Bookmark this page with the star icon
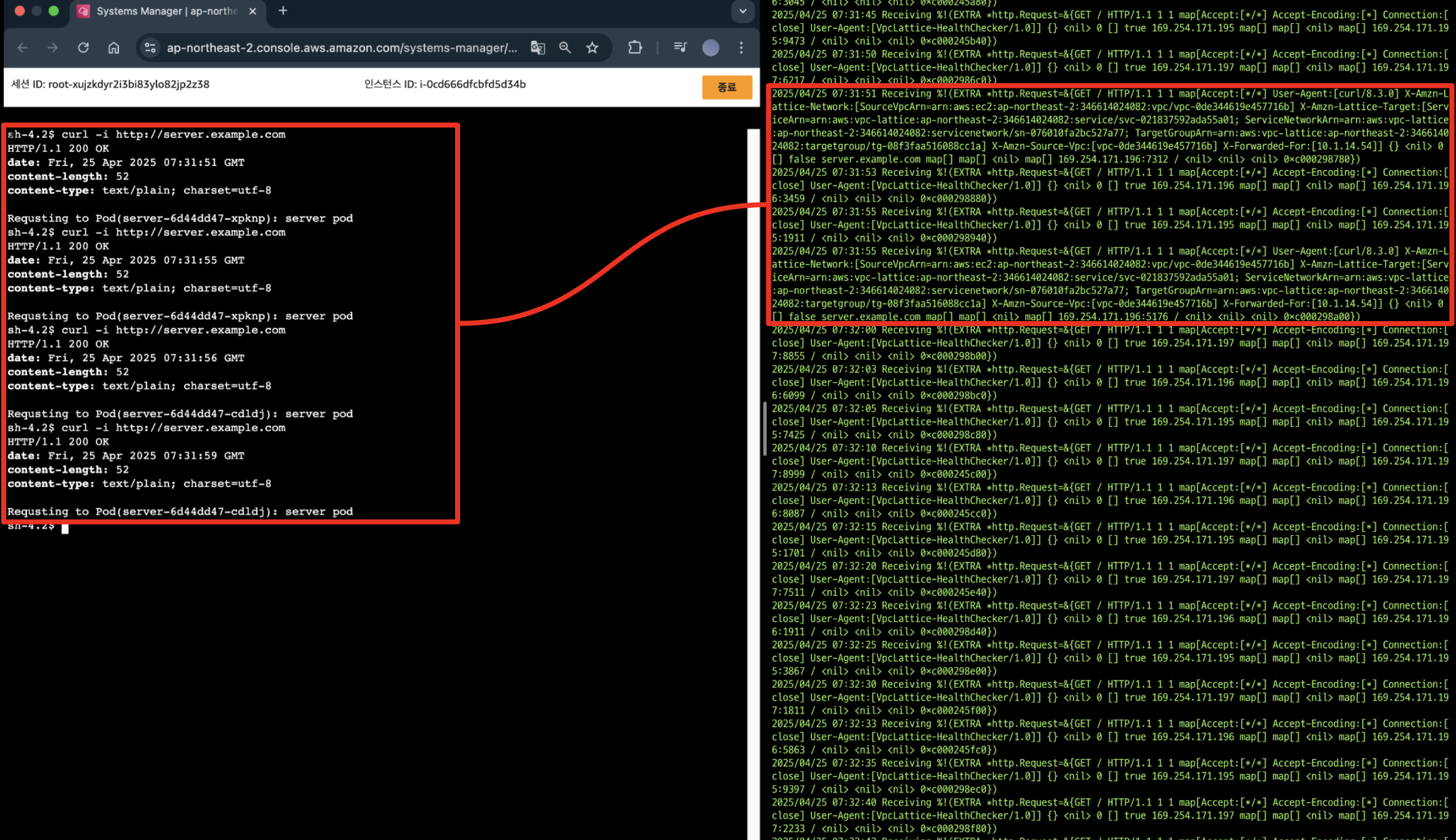 592,48
